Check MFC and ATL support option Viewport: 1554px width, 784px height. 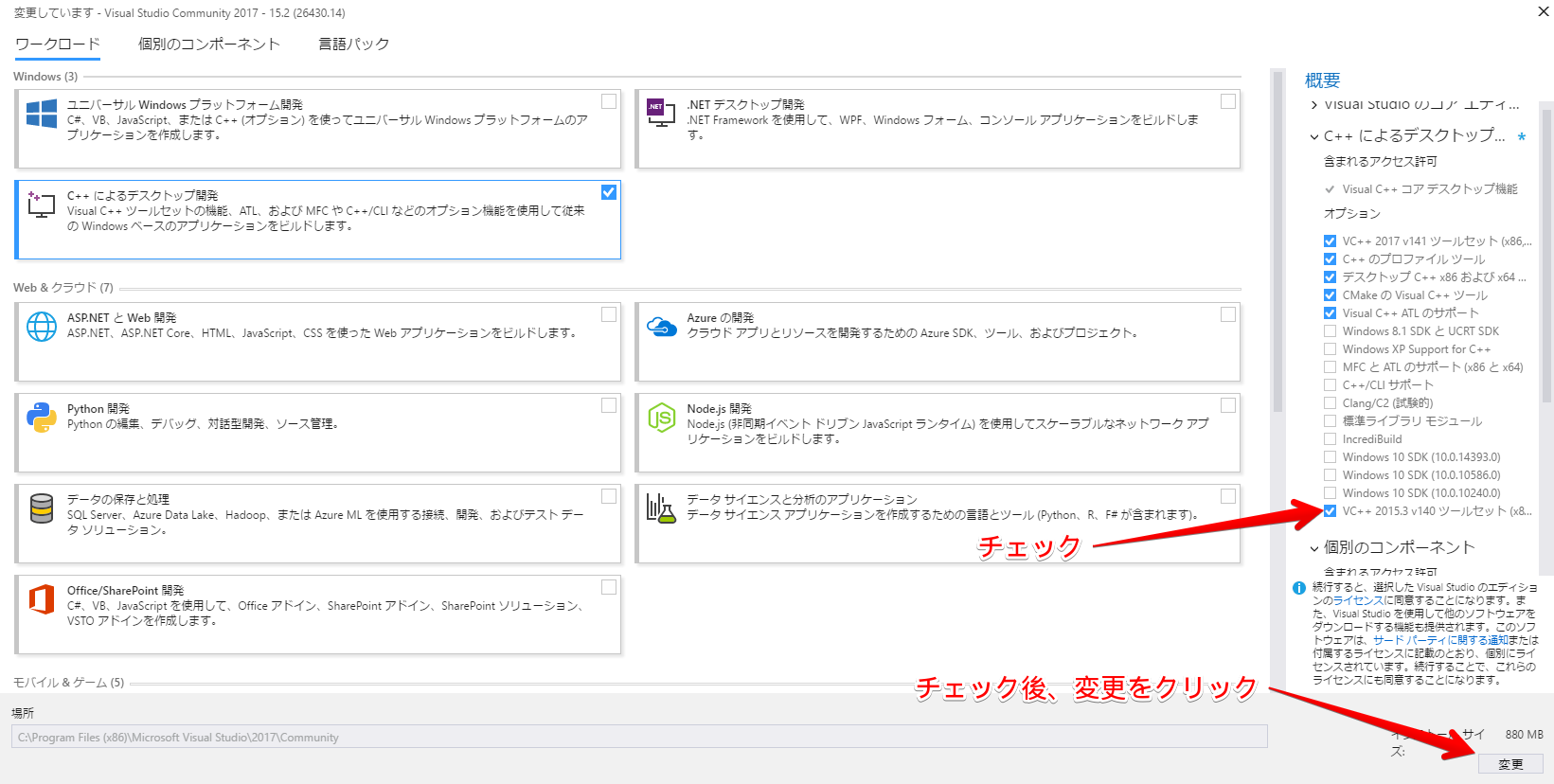(x=1330, y=367)
